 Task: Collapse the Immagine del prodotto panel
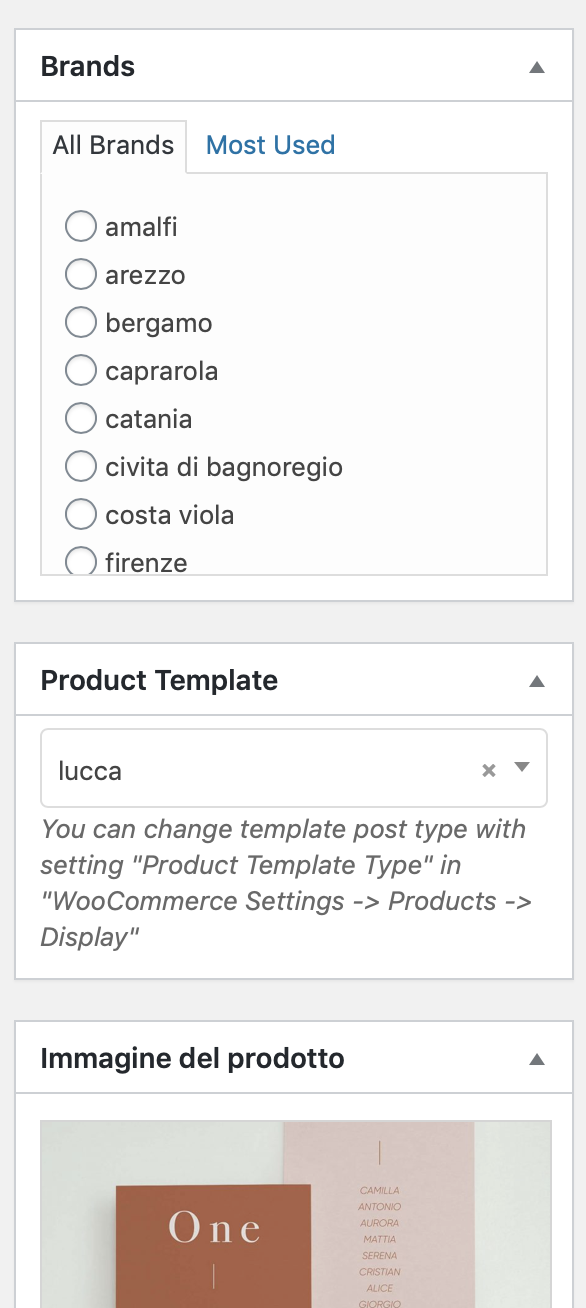coord(537,1060)
